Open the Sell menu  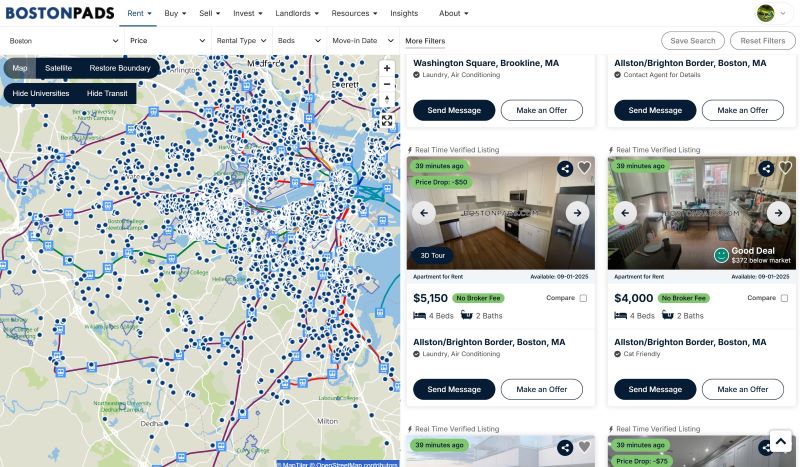(x=209, y=13)
